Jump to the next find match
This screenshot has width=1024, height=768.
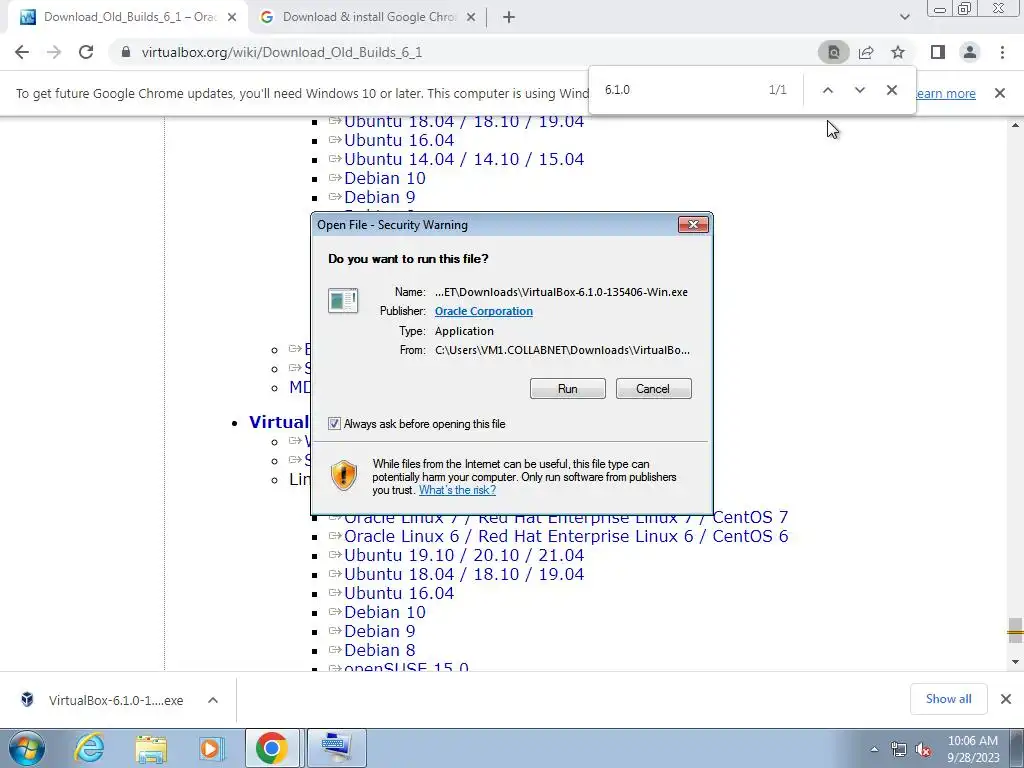pyautogui.click(x=859, y=90)
